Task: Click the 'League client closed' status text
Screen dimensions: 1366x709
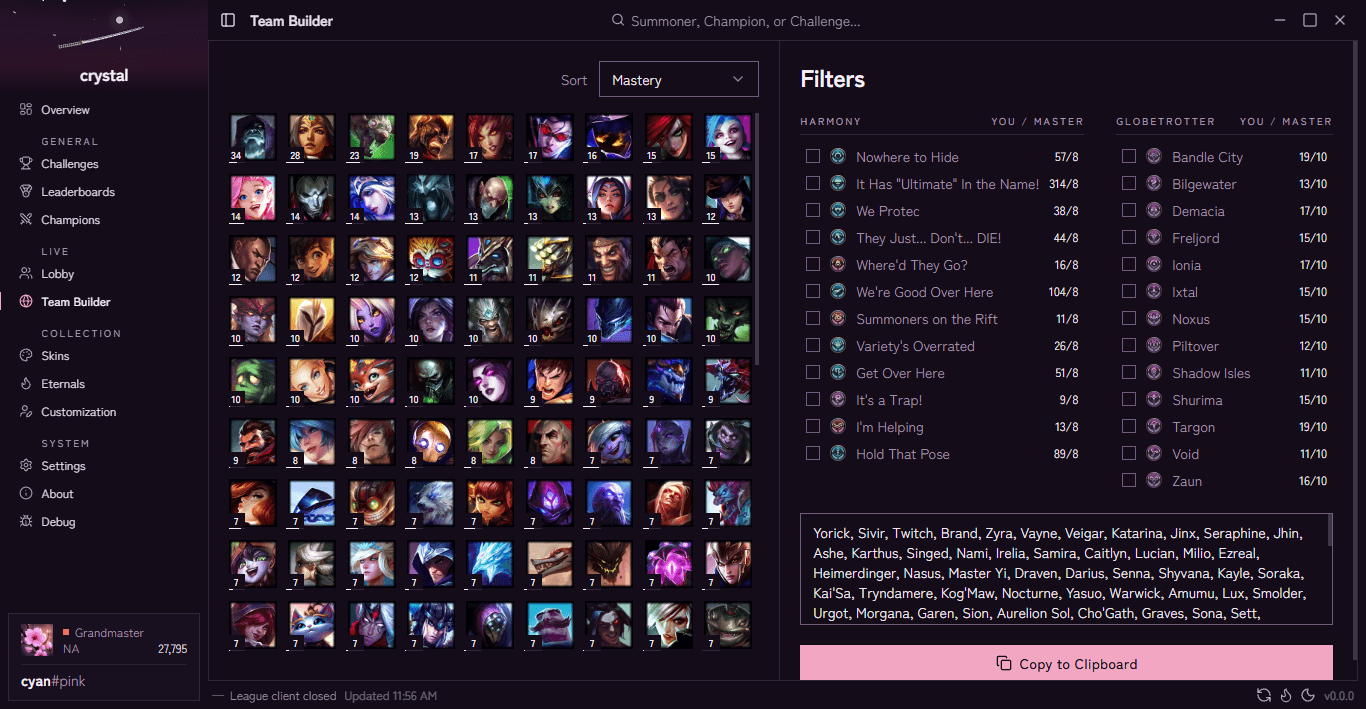Action: pyautogui.click(x=283, y=696)
